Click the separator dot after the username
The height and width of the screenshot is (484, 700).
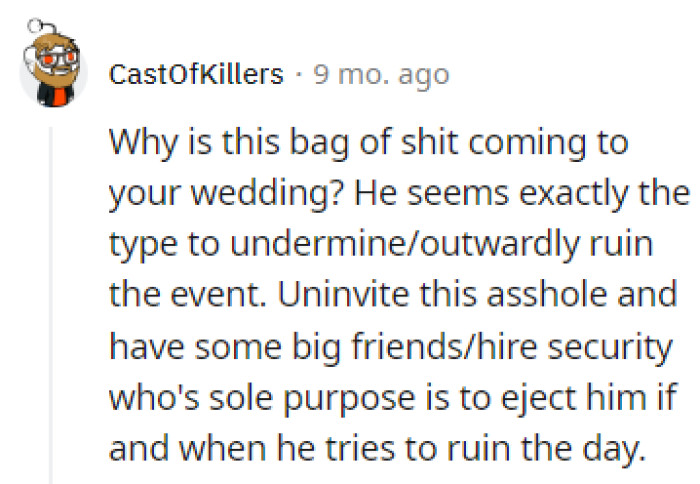point(298,75)
